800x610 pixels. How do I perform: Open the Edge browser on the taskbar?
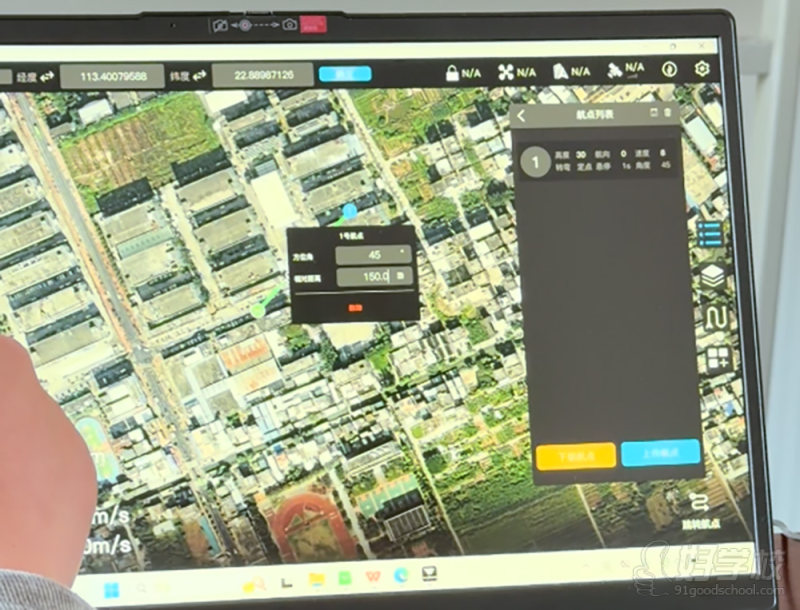tap(401, 575)
